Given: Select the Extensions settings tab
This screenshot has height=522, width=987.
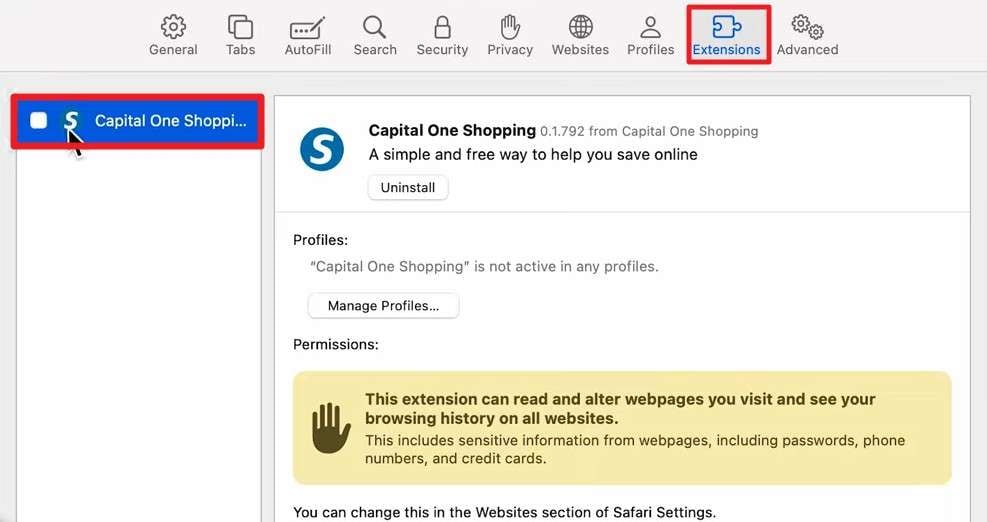Looking at the screenshot, I should click(x=726, y=35).
